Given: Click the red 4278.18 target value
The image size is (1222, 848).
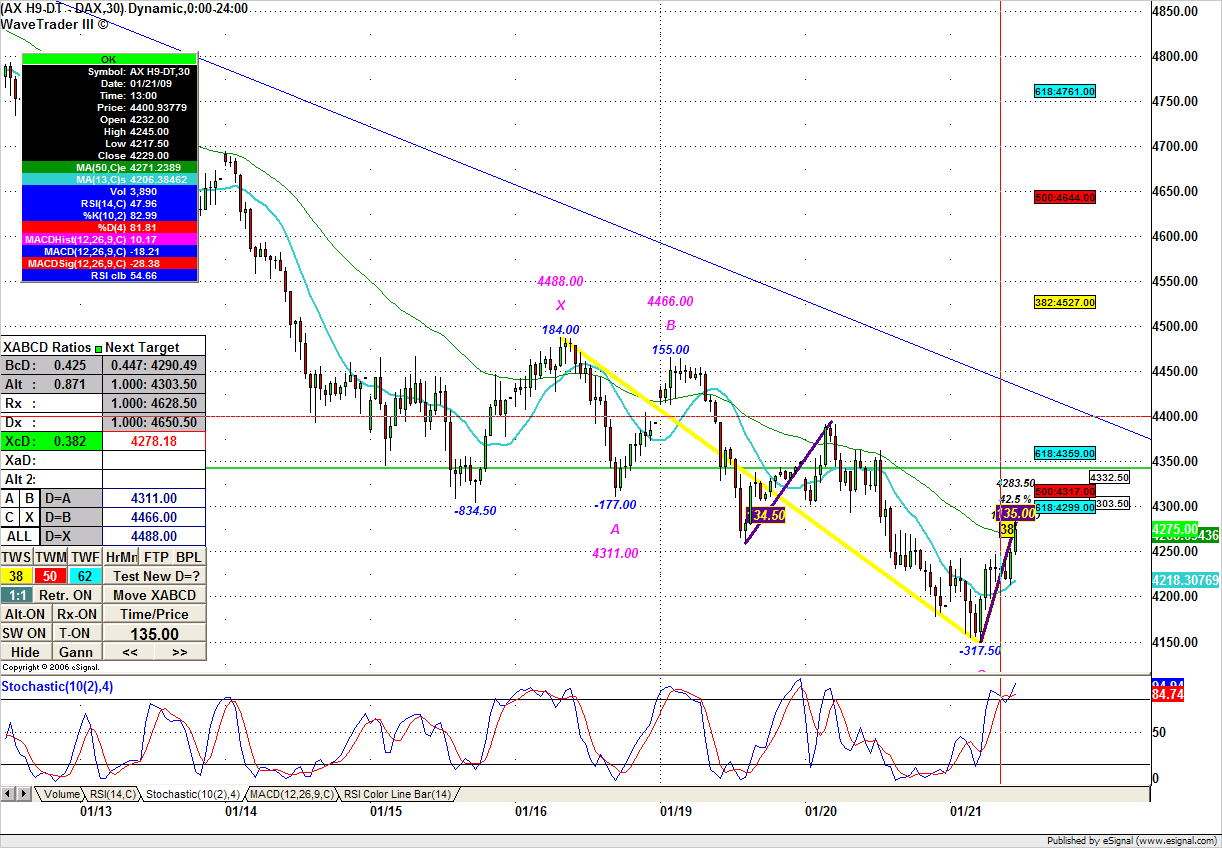Looking at the screenshot, I should tap(154, 441).
